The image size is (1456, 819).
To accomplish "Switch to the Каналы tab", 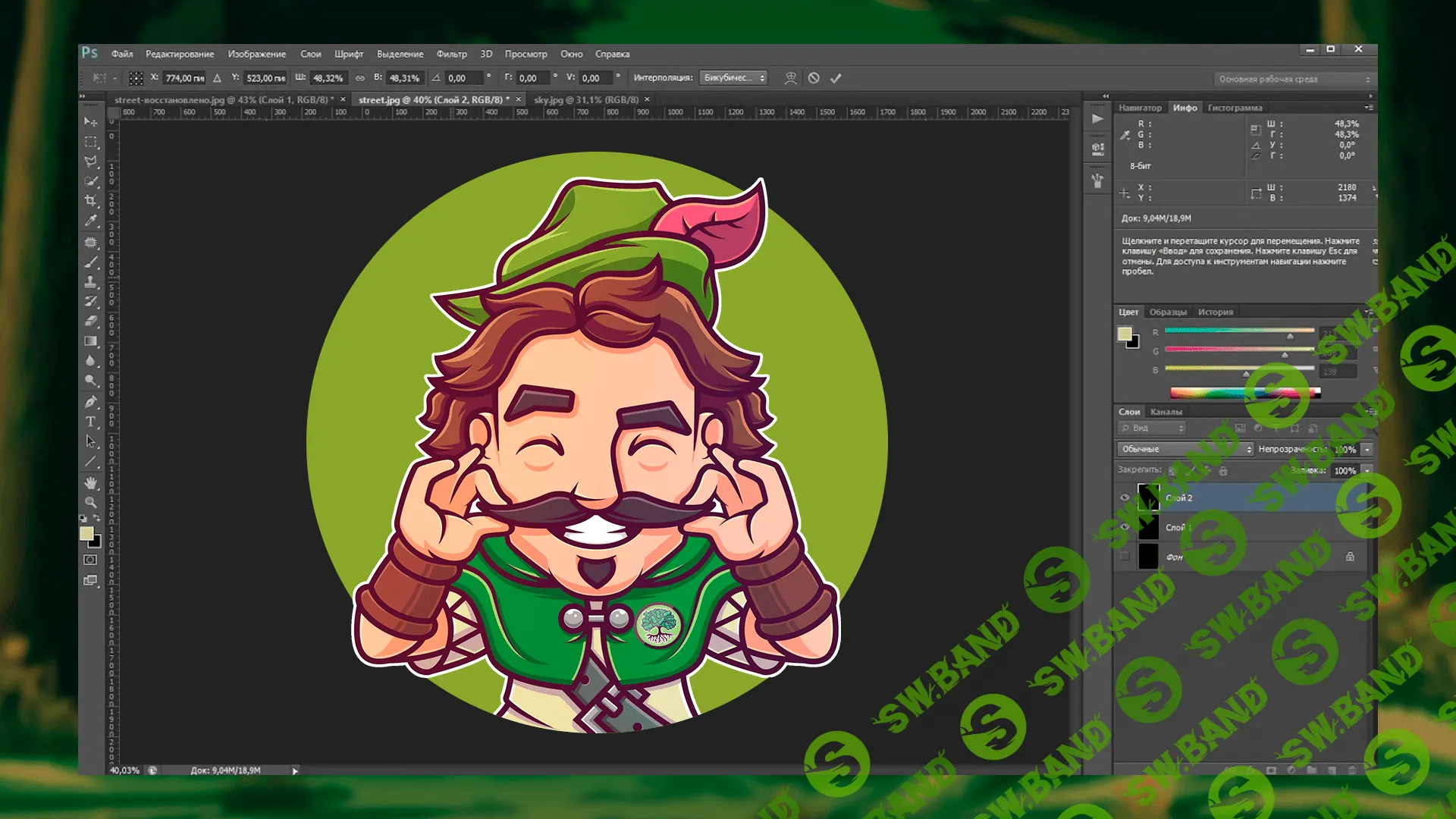I will 1166,412.
